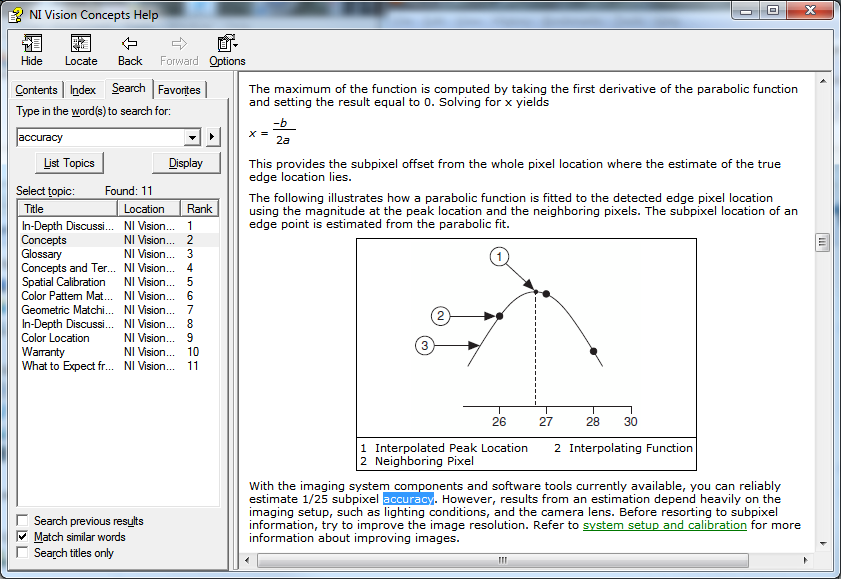Click the horizontal scrollbar right arrow
This screenshot has height=579, width=841.
point(806,560)
